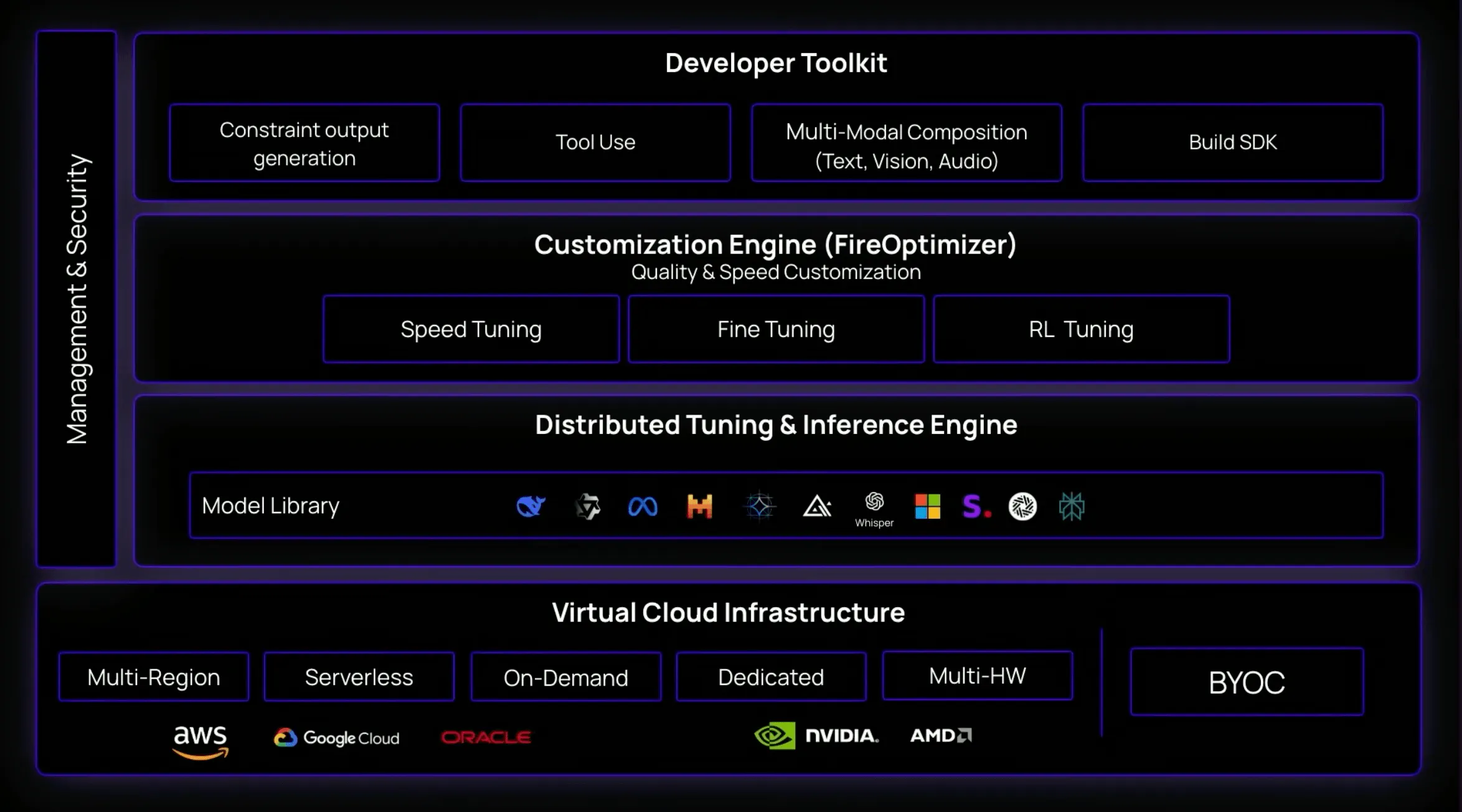This screenshot has height=812, width=1462.
Task: Click the Multi-HW box
Action: (x=978, y=676)
